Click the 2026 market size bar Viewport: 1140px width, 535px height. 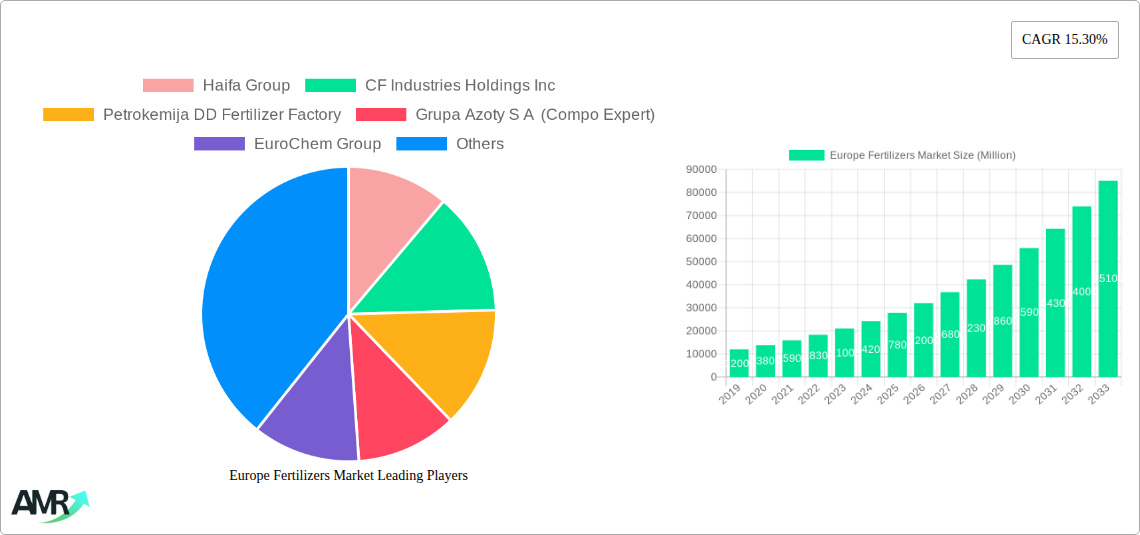click(x=923, y=340)
